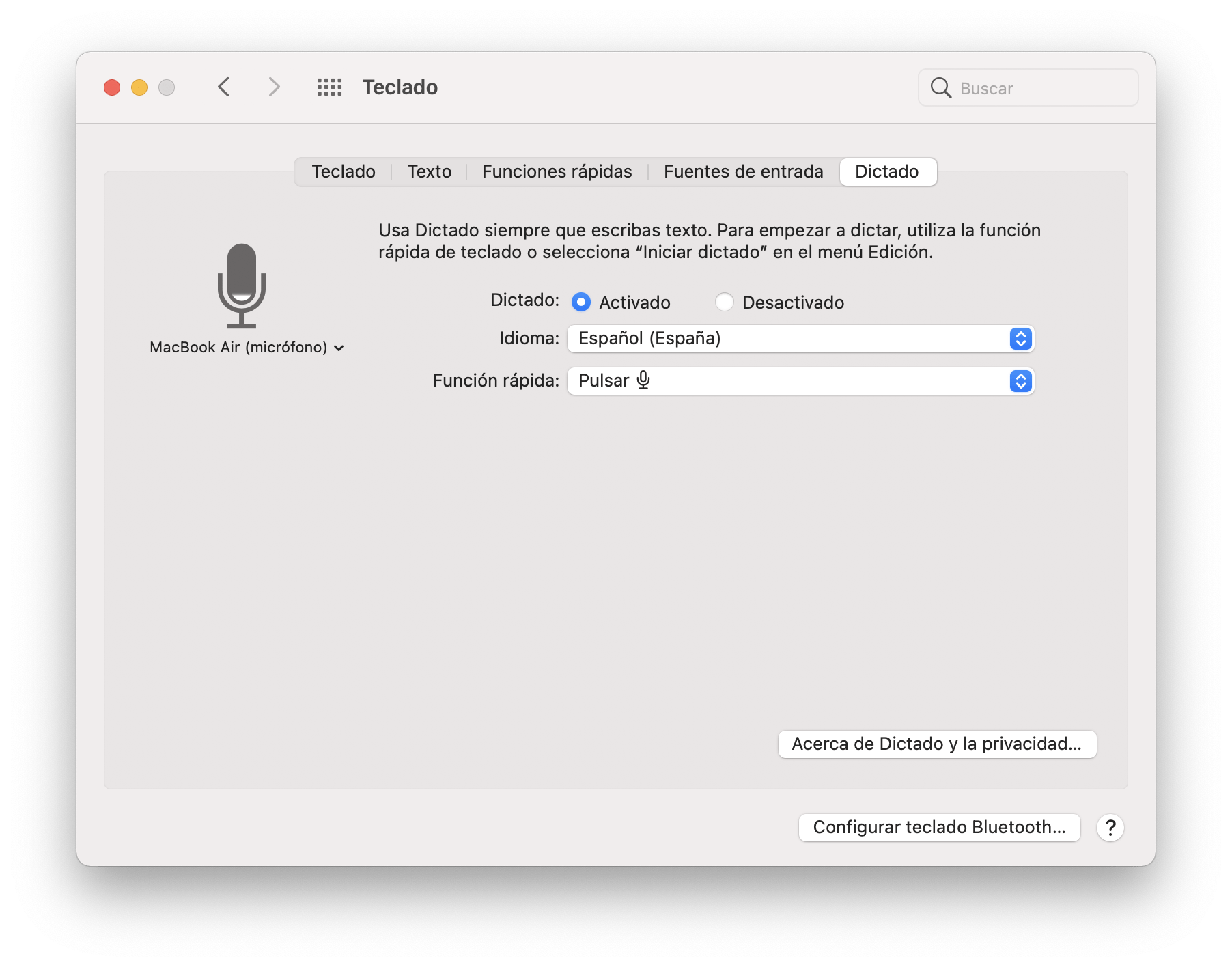Click Acerca de Dictado y la privacidad
1232x967 pixels.
pos(936,744)
